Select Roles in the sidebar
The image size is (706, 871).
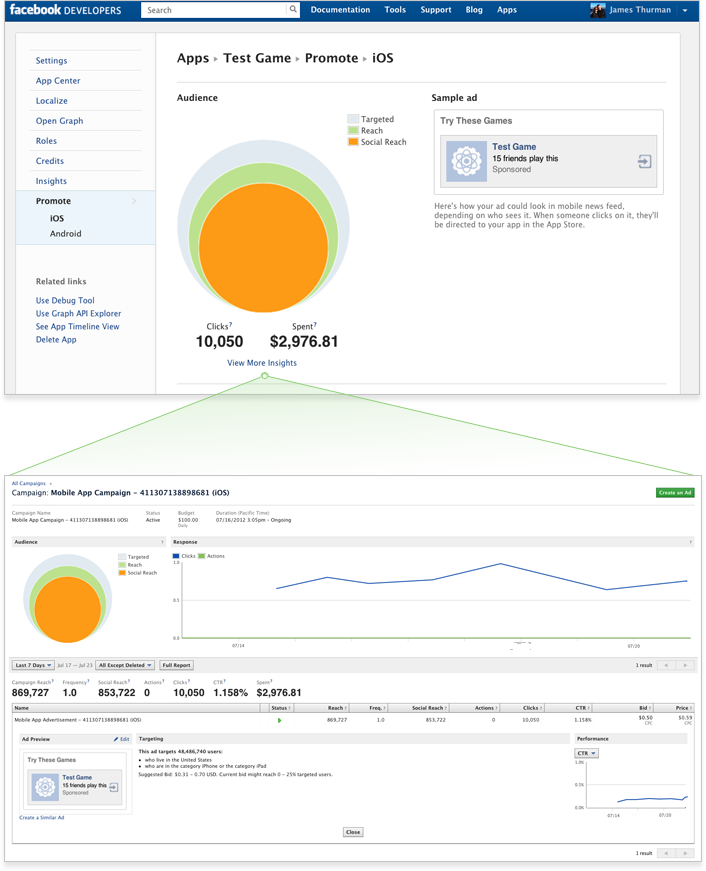click(x=46, y=141)
